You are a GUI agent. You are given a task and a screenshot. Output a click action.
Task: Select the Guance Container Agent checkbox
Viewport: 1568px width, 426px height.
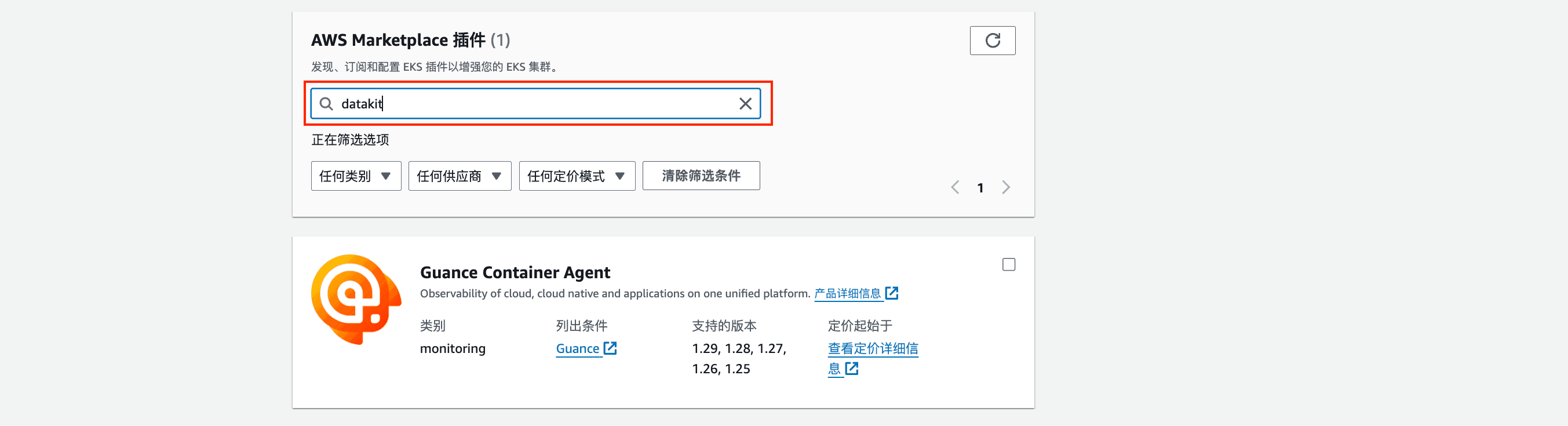click(1009, 265)
